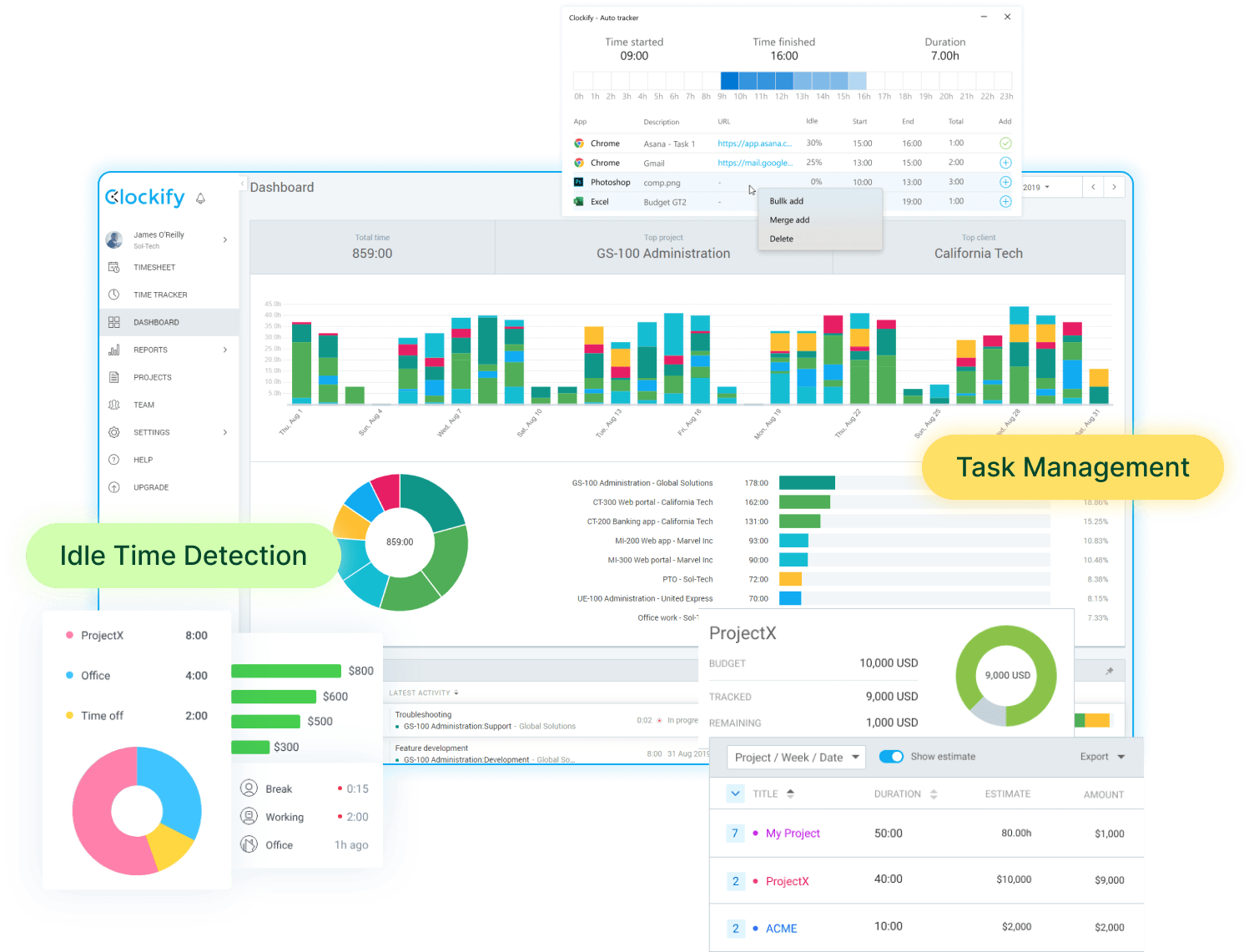Image resolution: width=1249 pixels, height=952 pixels.
Task: Add the Excel entry with plus icon
Action: click(x=1005, y=201)
